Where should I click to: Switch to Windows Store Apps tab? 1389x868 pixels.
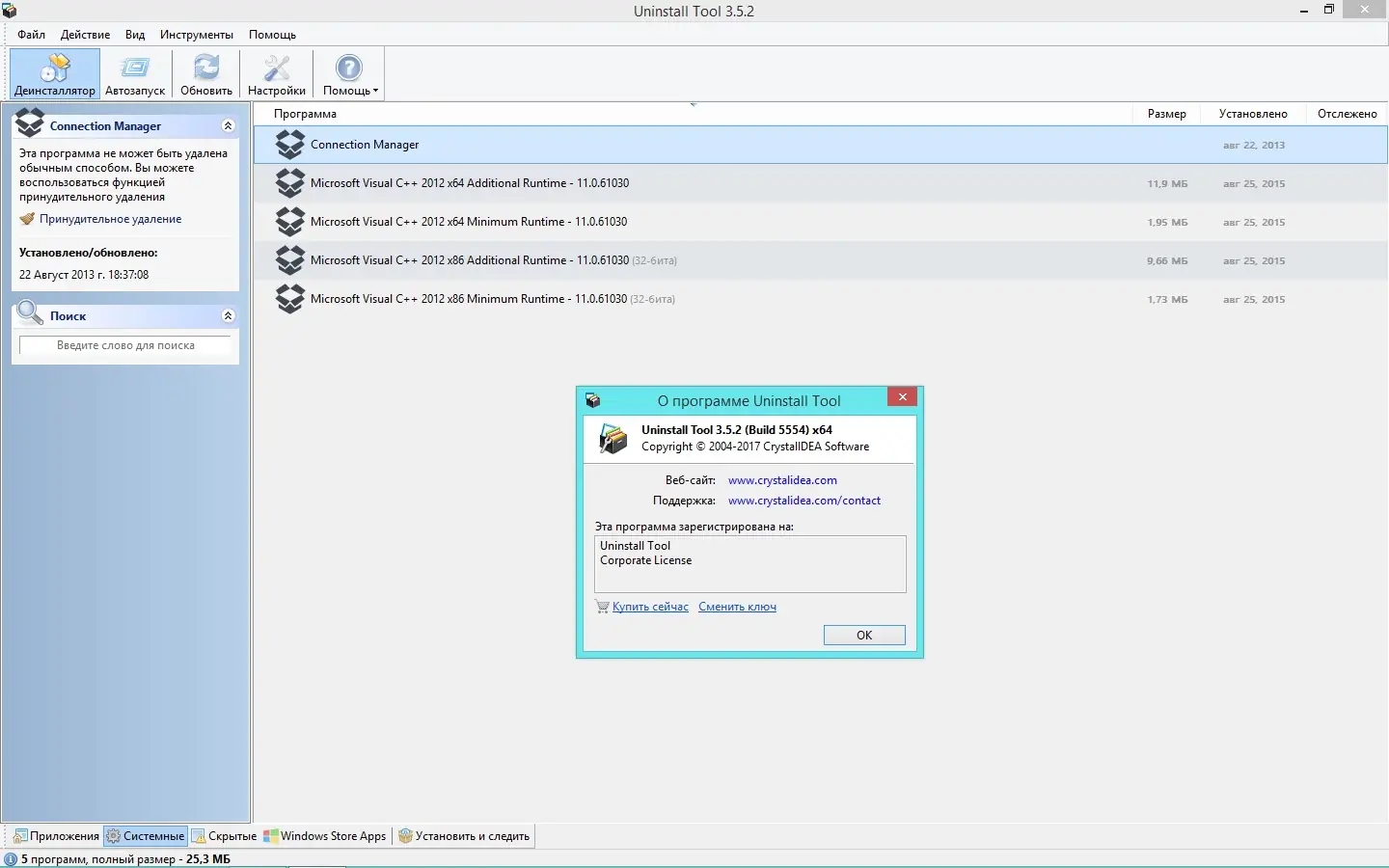(x=325, y=836)
